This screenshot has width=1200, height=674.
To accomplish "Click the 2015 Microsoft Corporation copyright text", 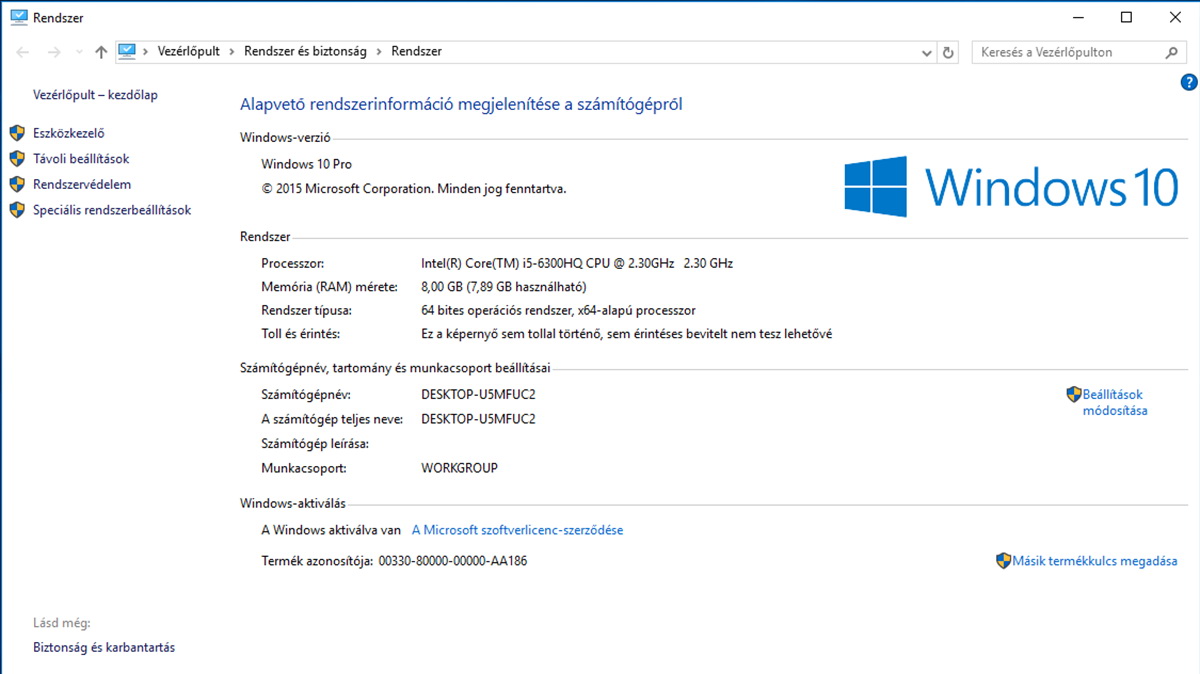I will (x=413, y=189).
